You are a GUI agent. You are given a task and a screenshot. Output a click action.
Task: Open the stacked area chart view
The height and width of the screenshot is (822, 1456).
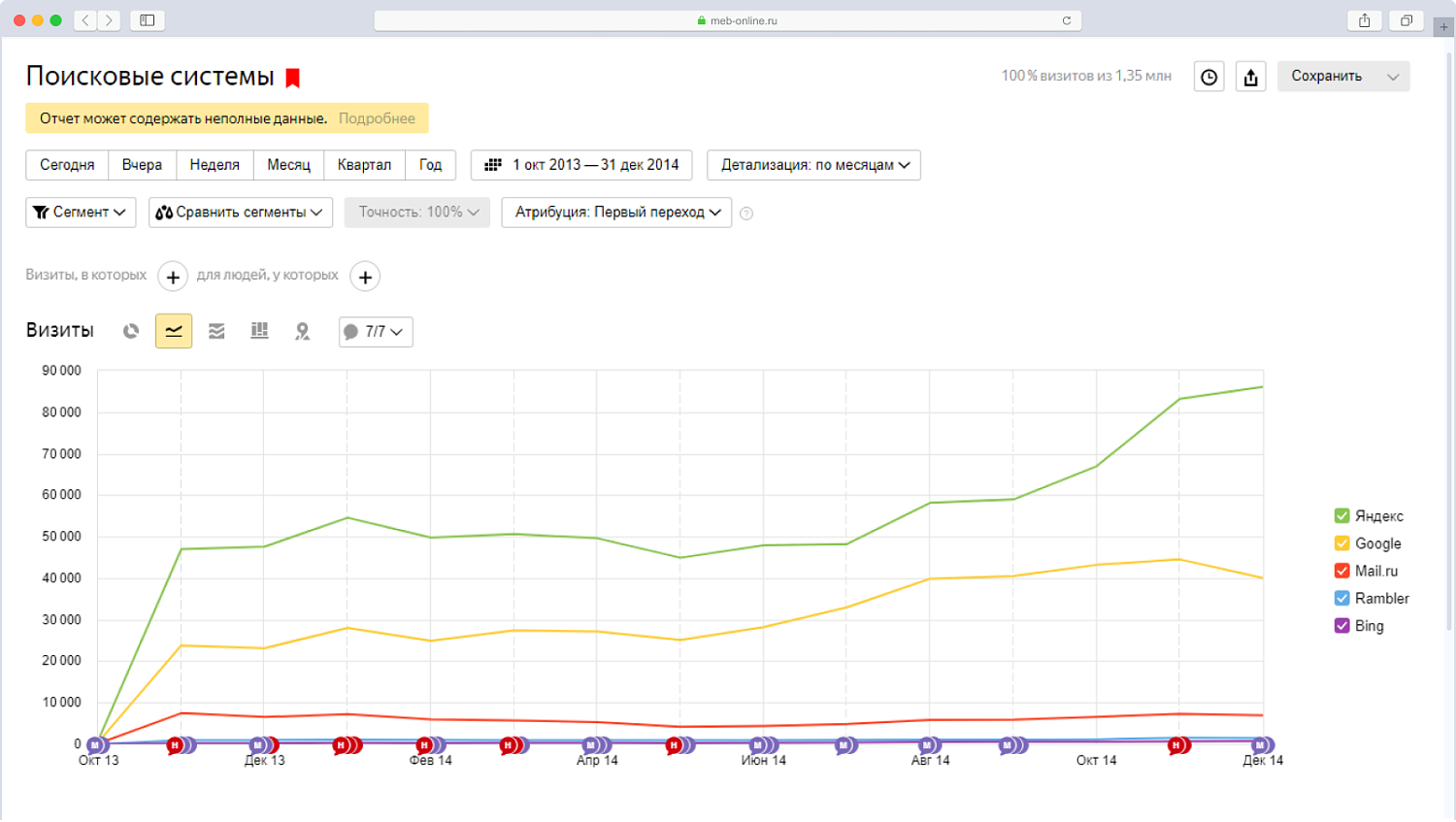[x=216, y=331]
